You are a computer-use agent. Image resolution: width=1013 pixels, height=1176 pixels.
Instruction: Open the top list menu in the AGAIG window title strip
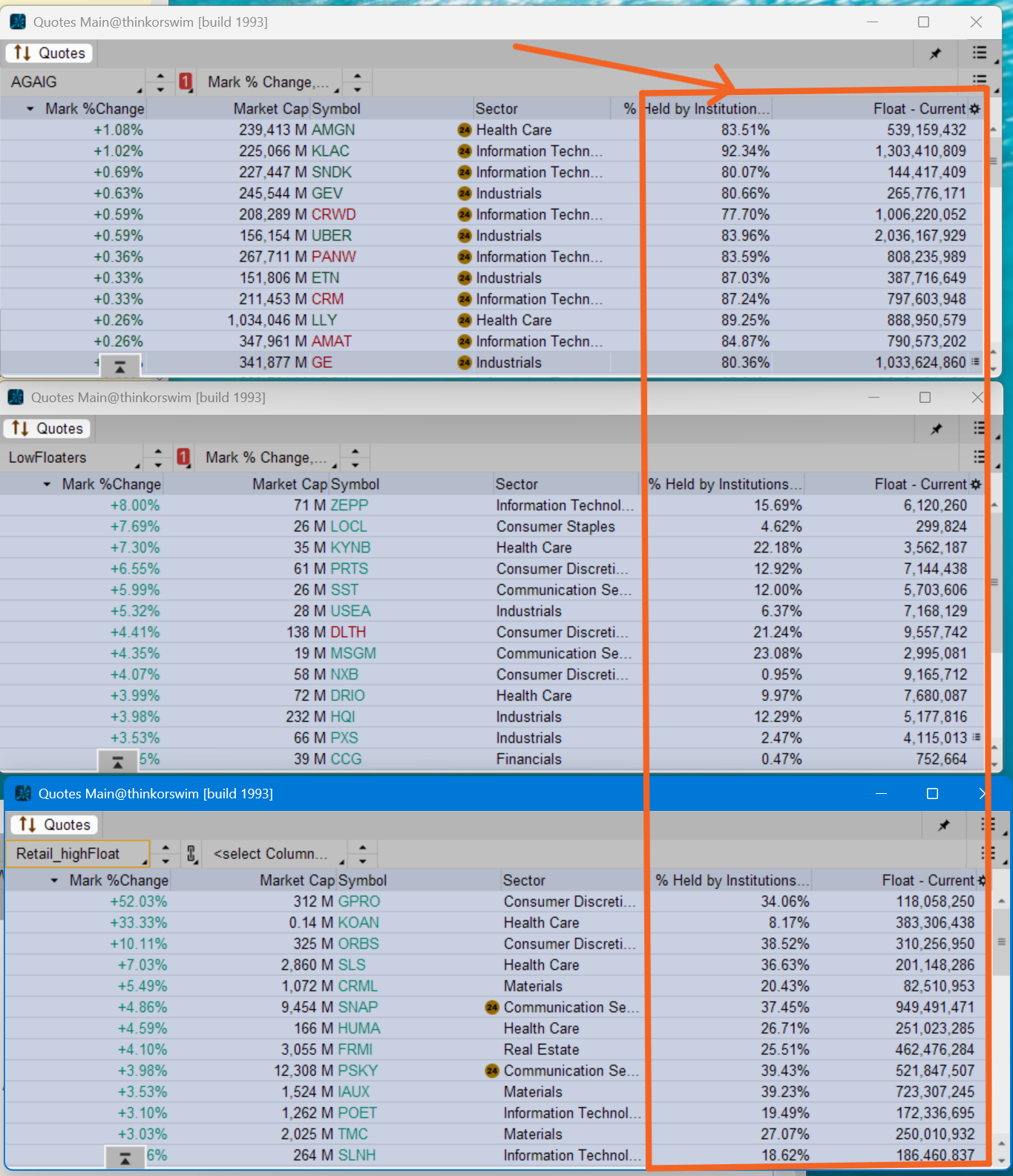(980, 53)
